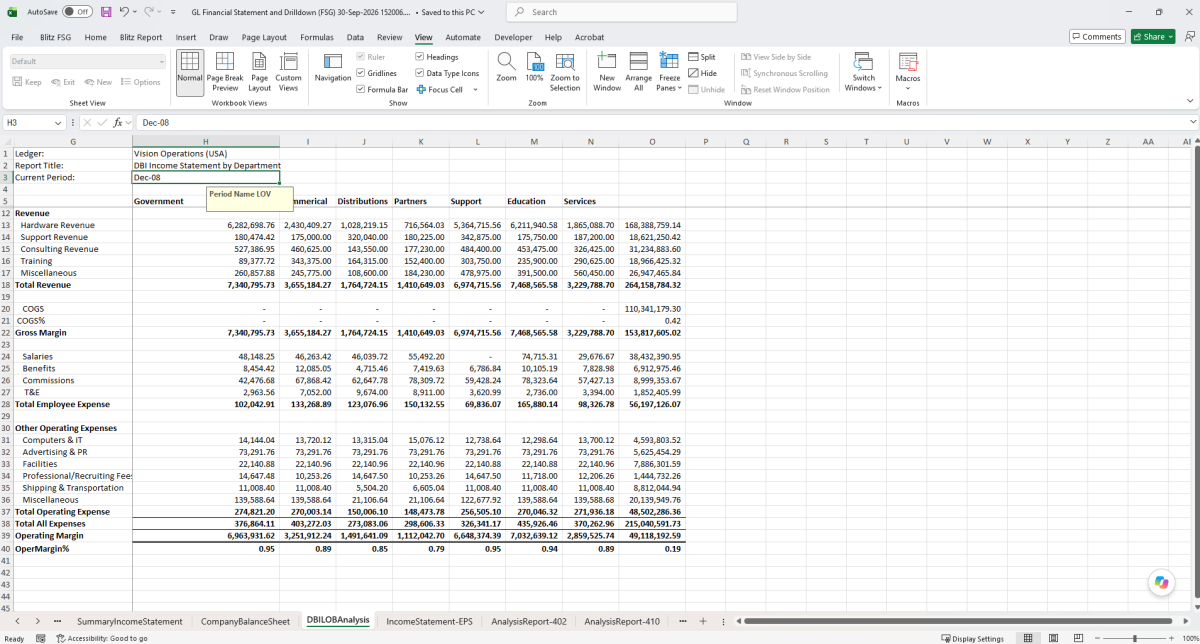
Task: Open the Blitz FSG ribbon tab
Action: 56,37
